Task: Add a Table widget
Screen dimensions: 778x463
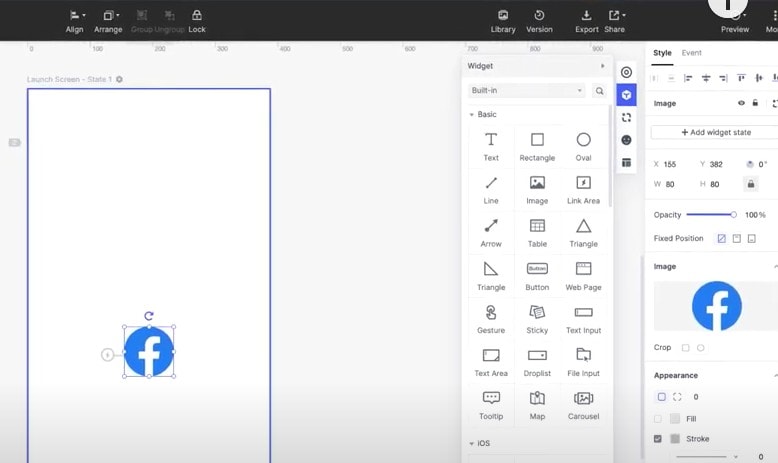Action: [537, 233]
